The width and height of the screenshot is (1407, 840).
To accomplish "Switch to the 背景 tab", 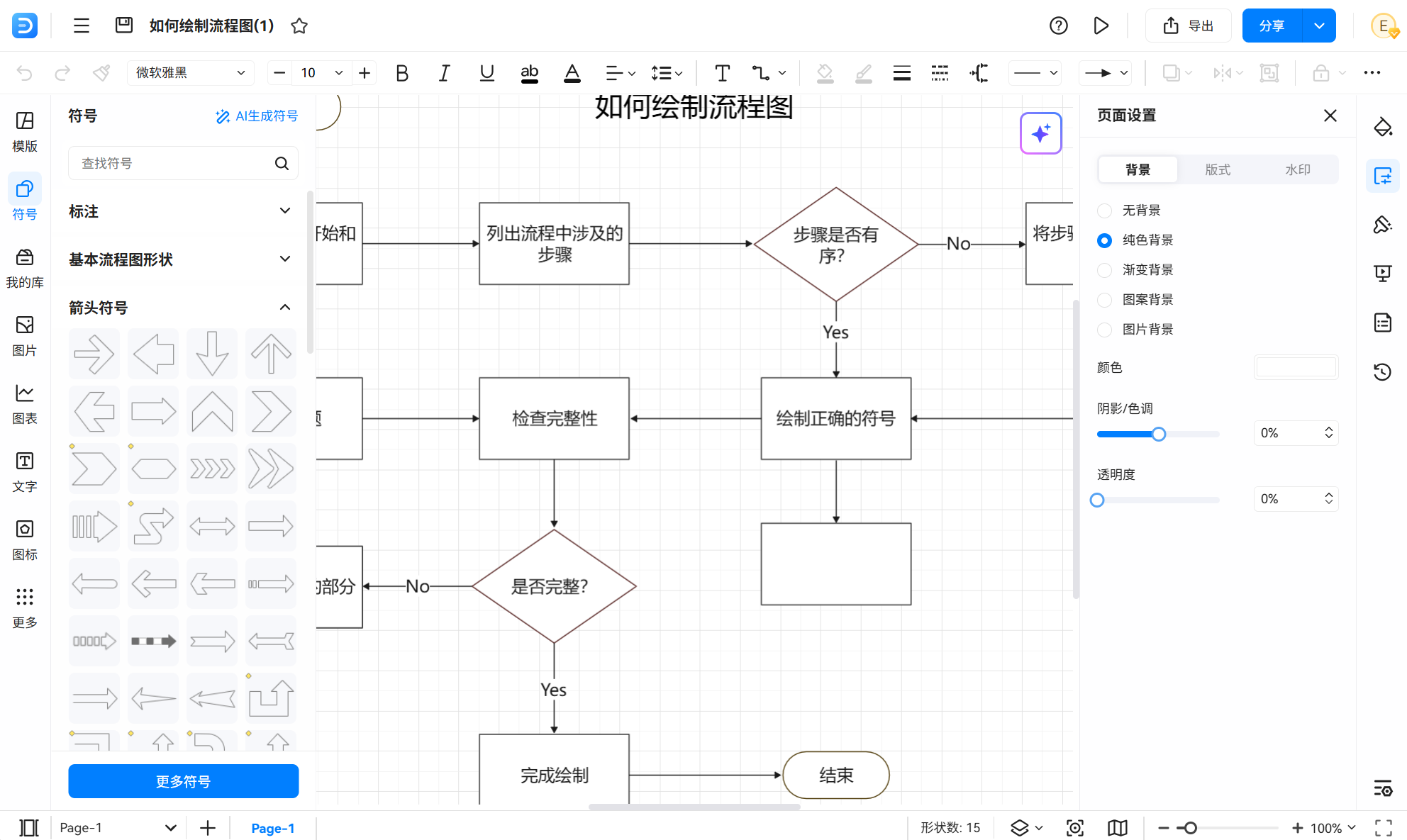I will point(1138,170).
